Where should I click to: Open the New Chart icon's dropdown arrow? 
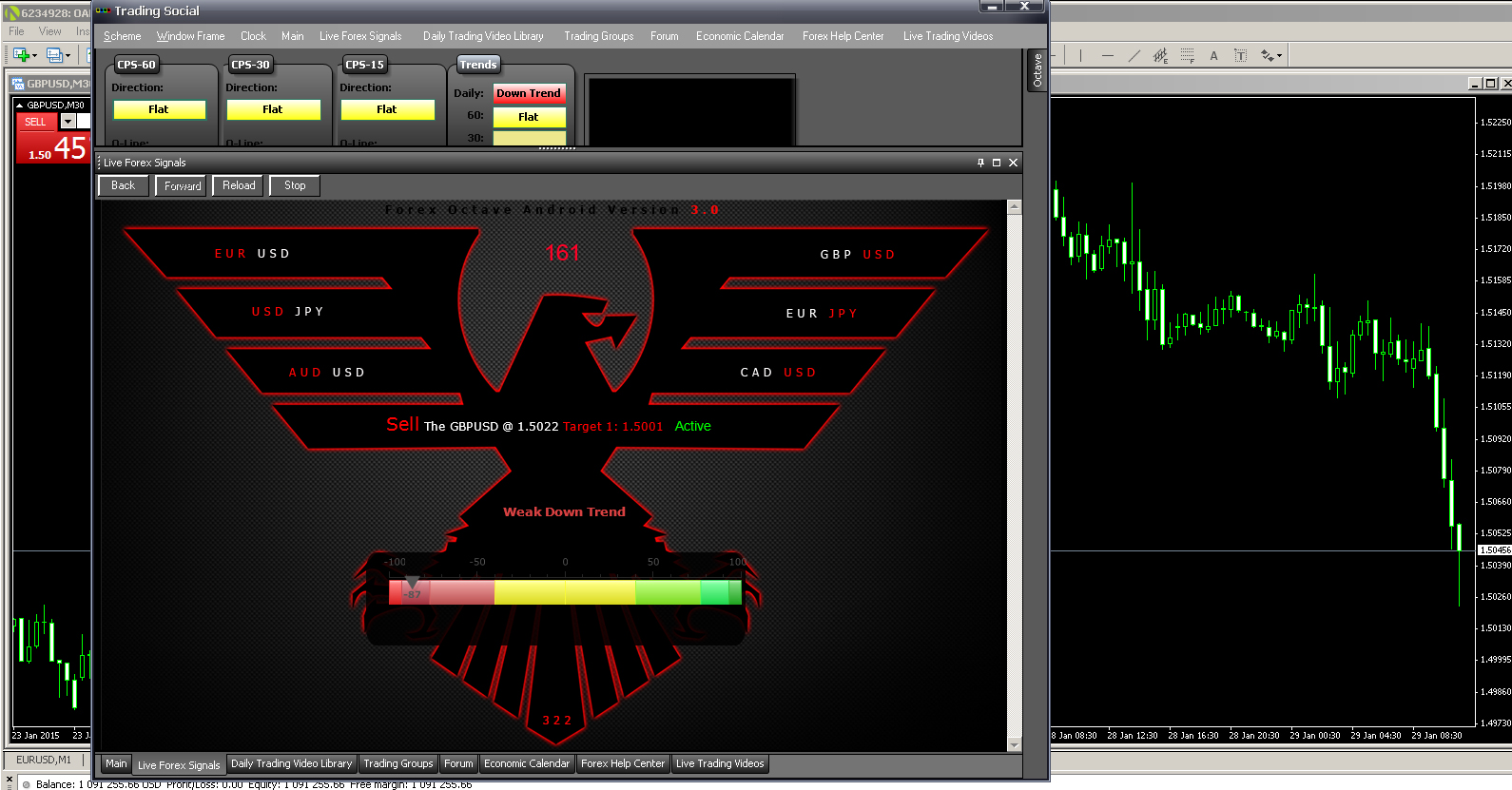click(x=34, y=55)
